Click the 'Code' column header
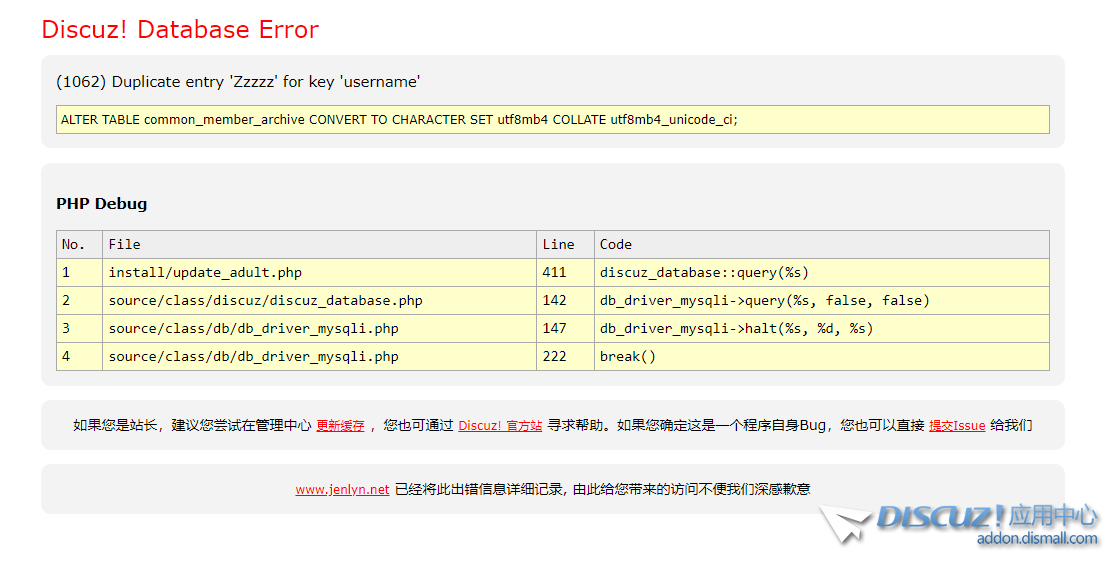This screenshot has width=1116, height=564. click(822, 244)
